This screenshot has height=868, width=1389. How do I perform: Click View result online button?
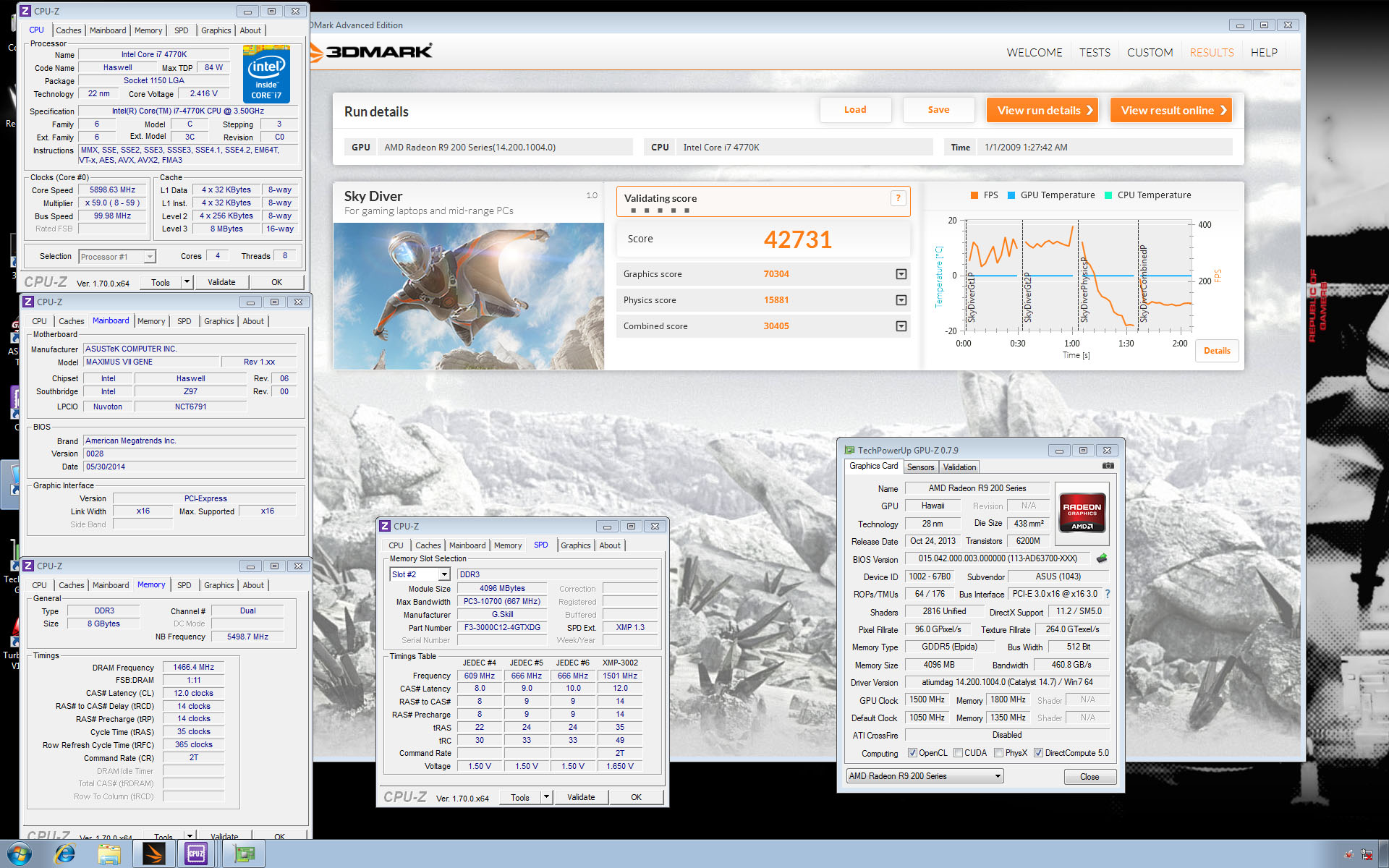pyautogui.click(x=1171, y=110)
